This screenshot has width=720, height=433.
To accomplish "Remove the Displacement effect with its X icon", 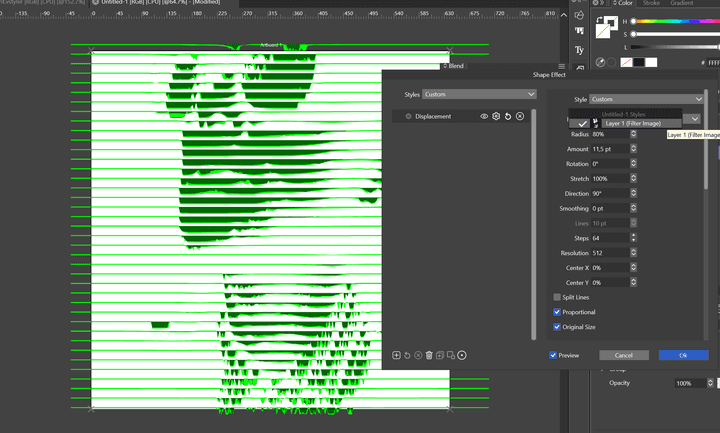I will (520, 117).
